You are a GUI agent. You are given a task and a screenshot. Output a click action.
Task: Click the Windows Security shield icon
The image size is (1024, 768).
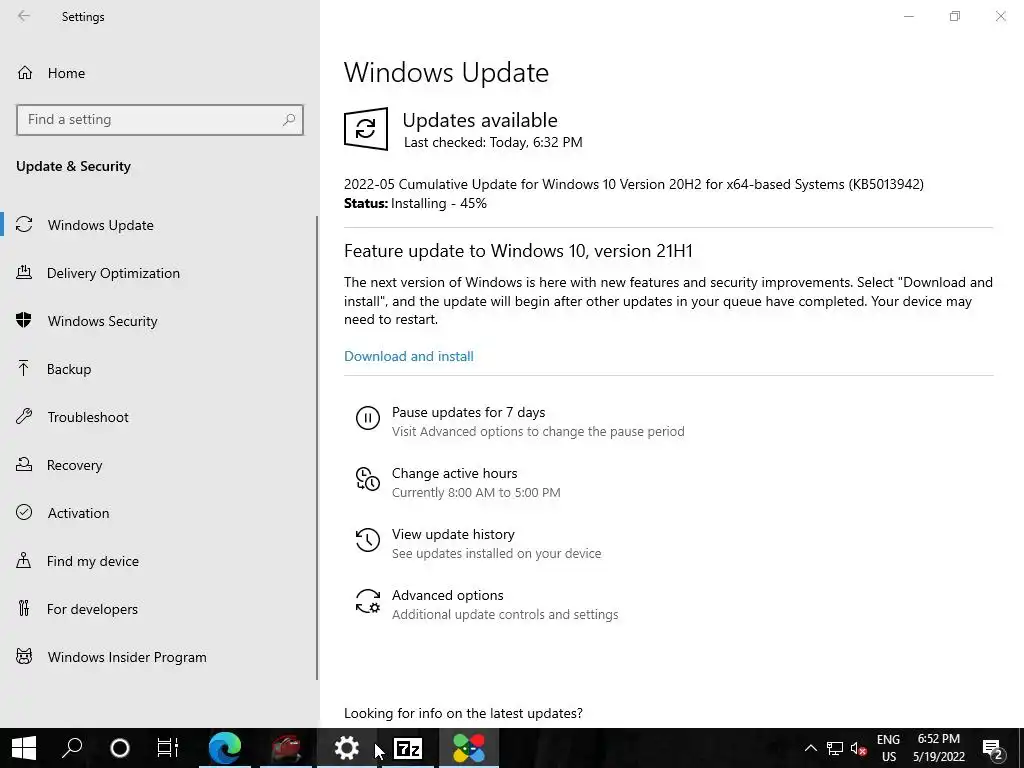tap(24, 320)
